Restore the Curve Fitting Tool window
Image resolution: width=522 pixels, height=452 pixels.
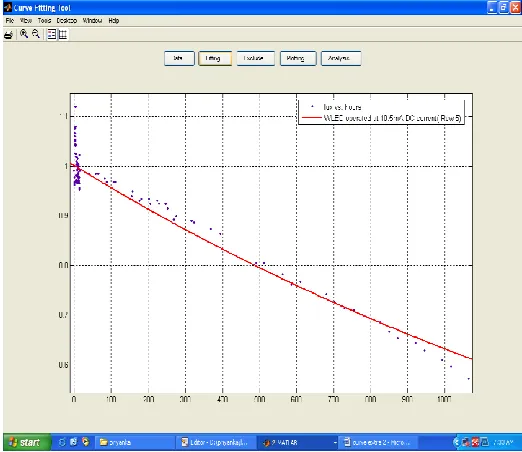(x=503, y=7)
